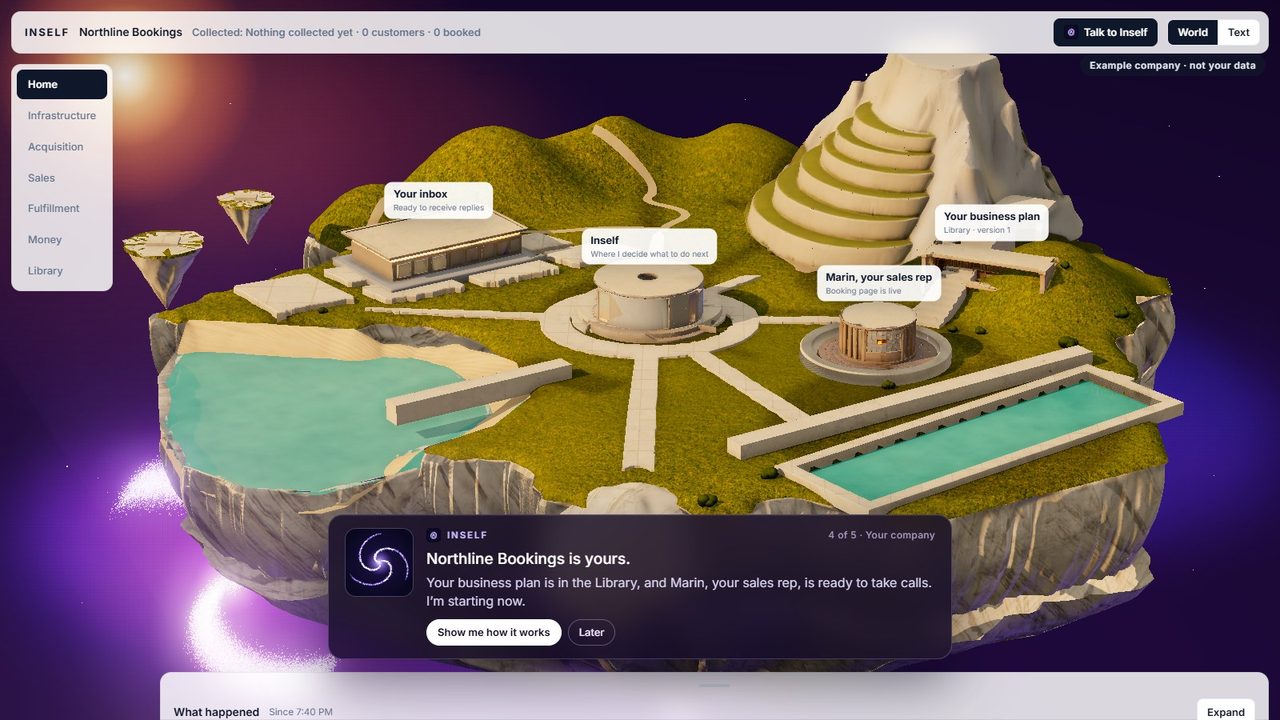Go to Home in sidebar
Image resolution: width=1280 pixels, height=720 pixels.
tap(62, 84)
